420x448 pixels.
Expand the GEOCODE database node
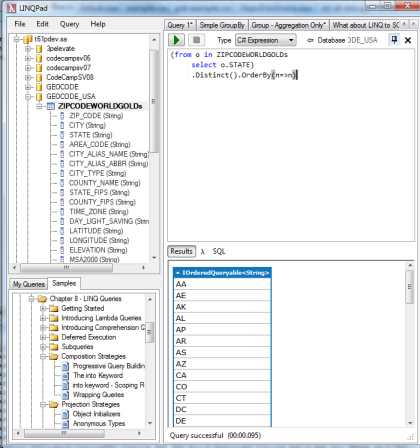28,87
